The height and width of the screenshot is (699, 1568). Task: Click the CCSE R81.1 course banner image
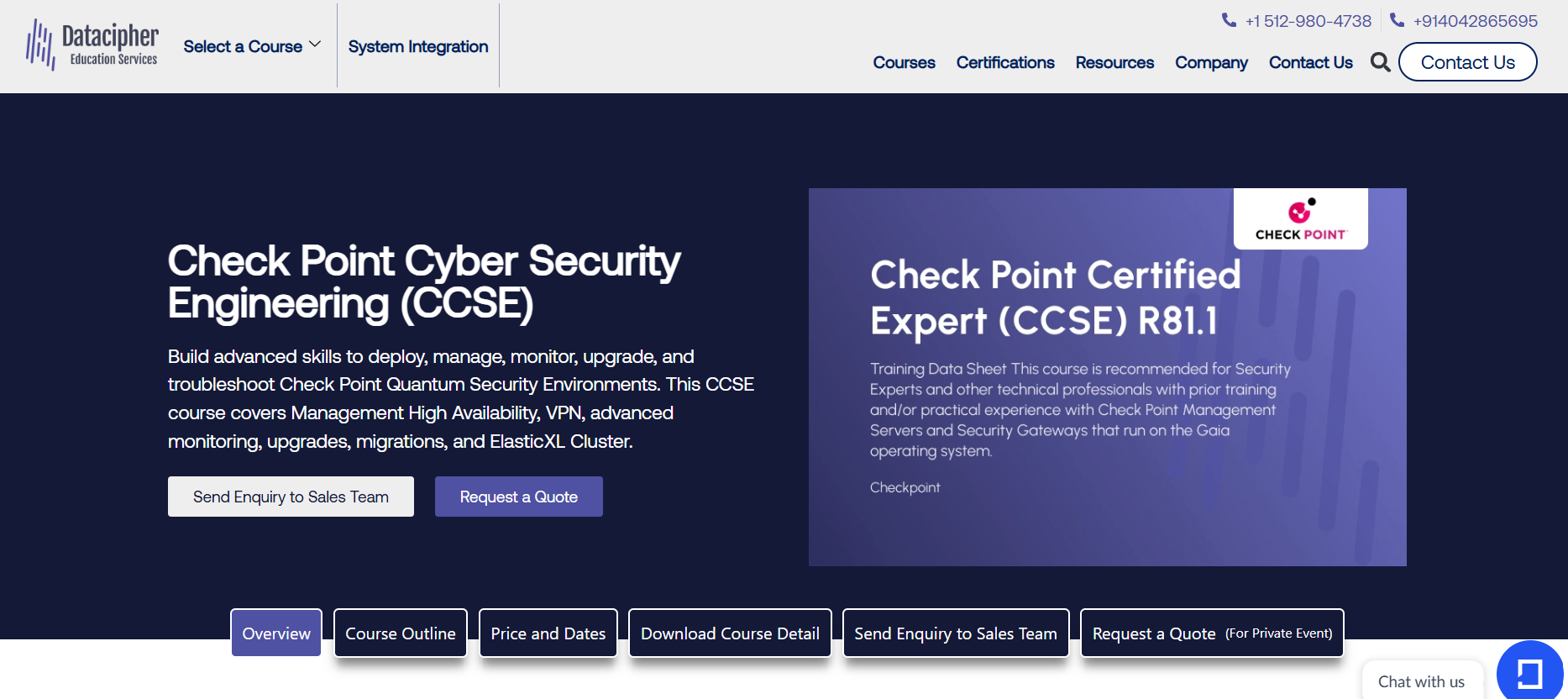tap(1107, 377)
